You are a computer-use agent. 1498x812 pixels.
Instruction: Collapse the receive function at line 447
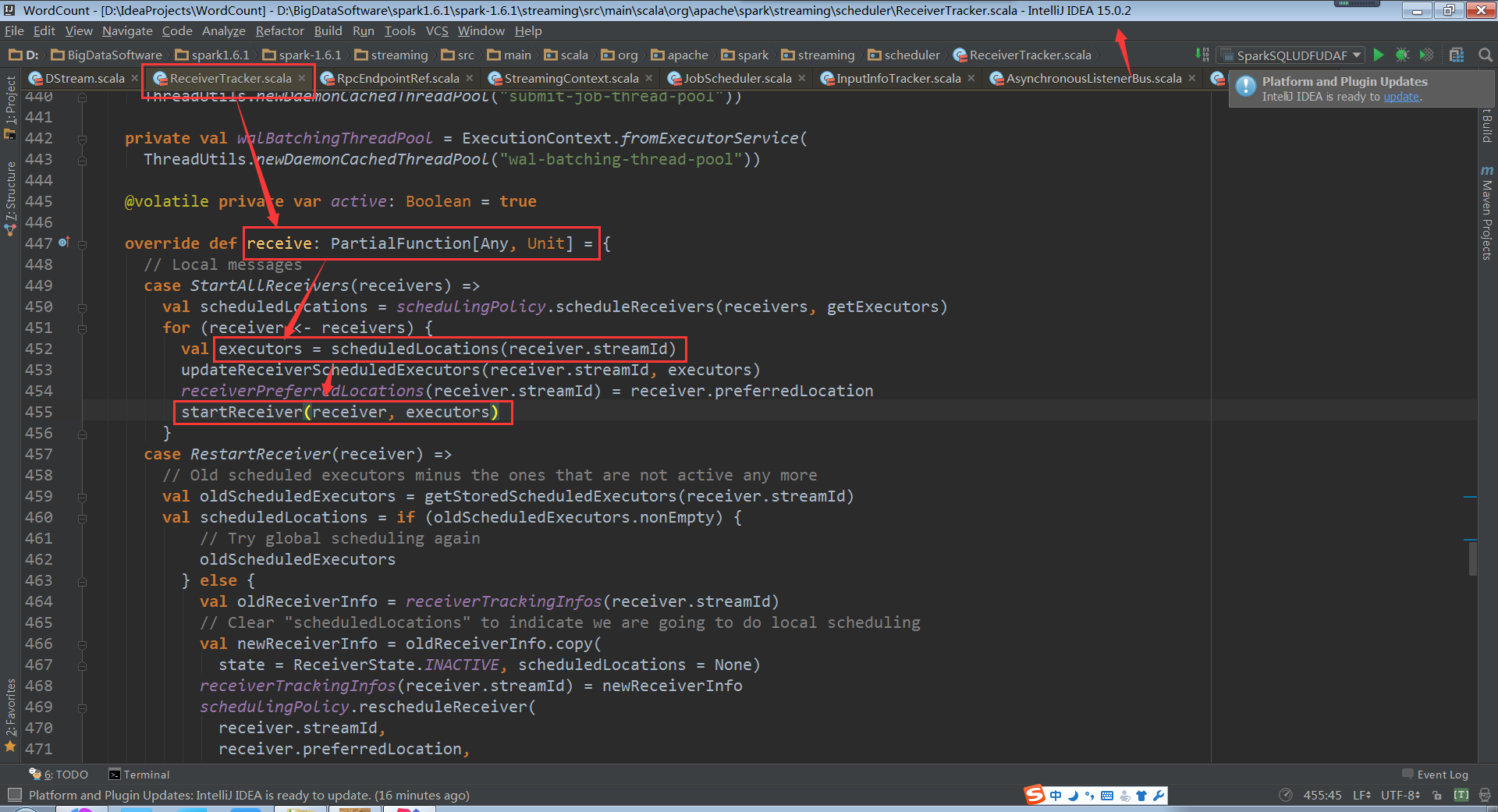click(82, 243)
